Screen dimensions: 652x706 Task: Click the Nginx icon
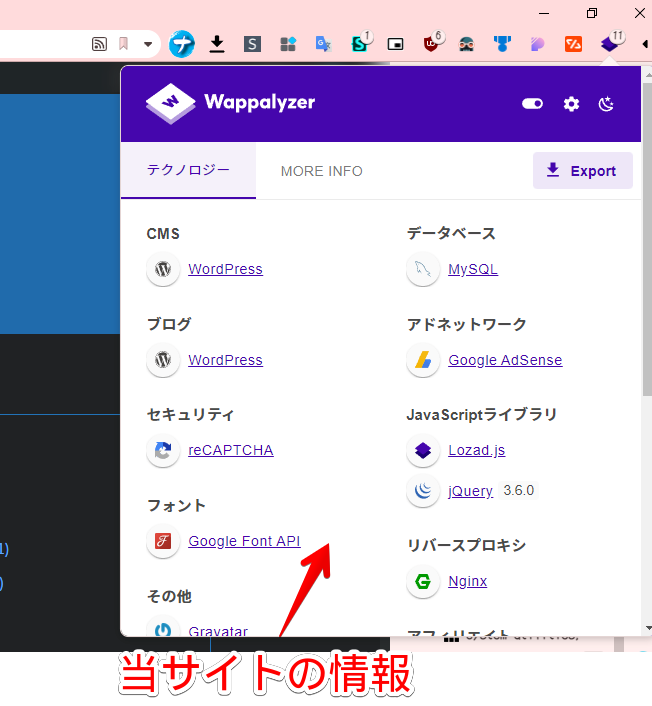coord(423,581)
